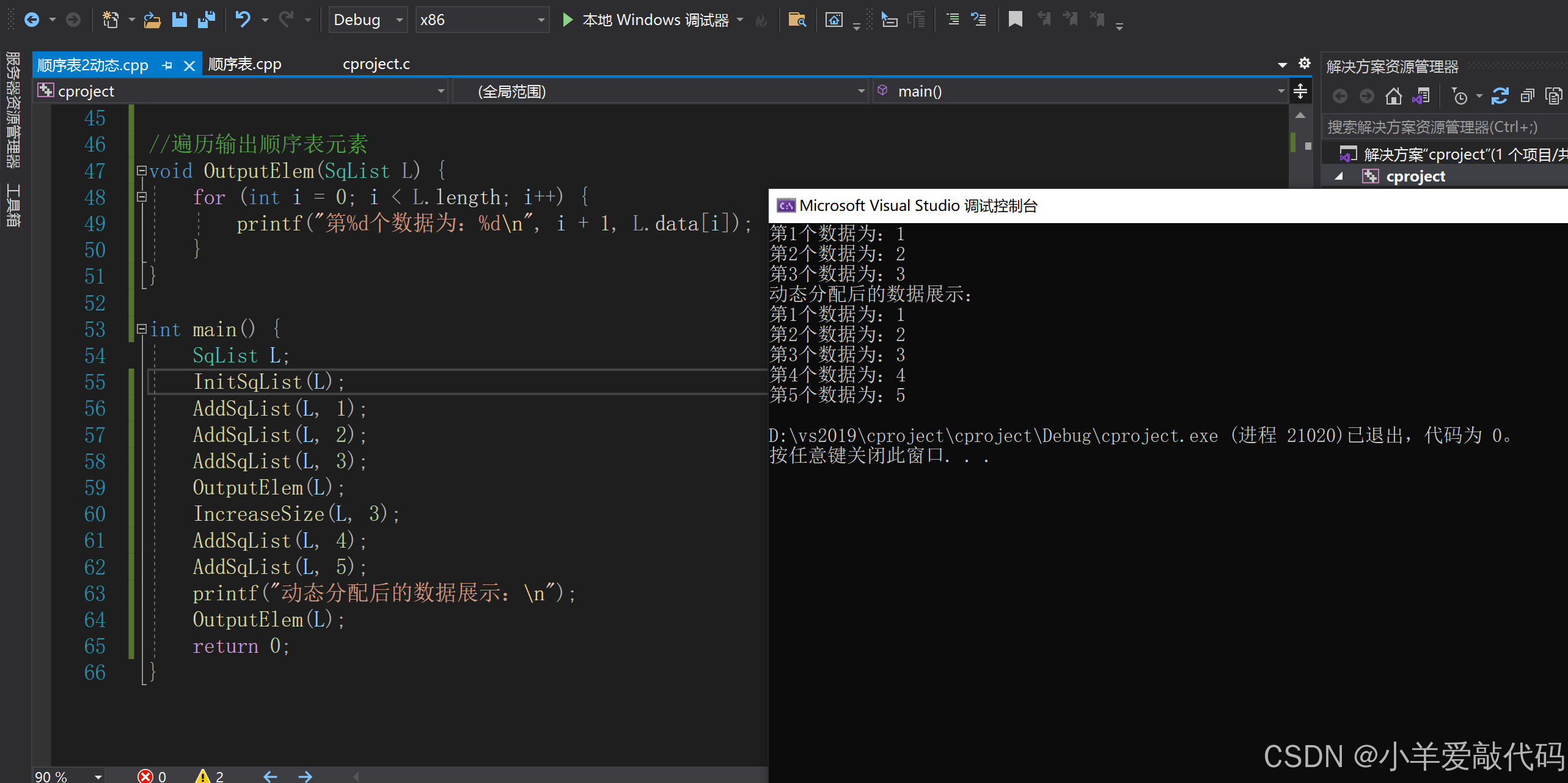Open the Debug configuration dropdown
The width and height of the screenshot is (1568, 783).
click(x=399, y=20)
